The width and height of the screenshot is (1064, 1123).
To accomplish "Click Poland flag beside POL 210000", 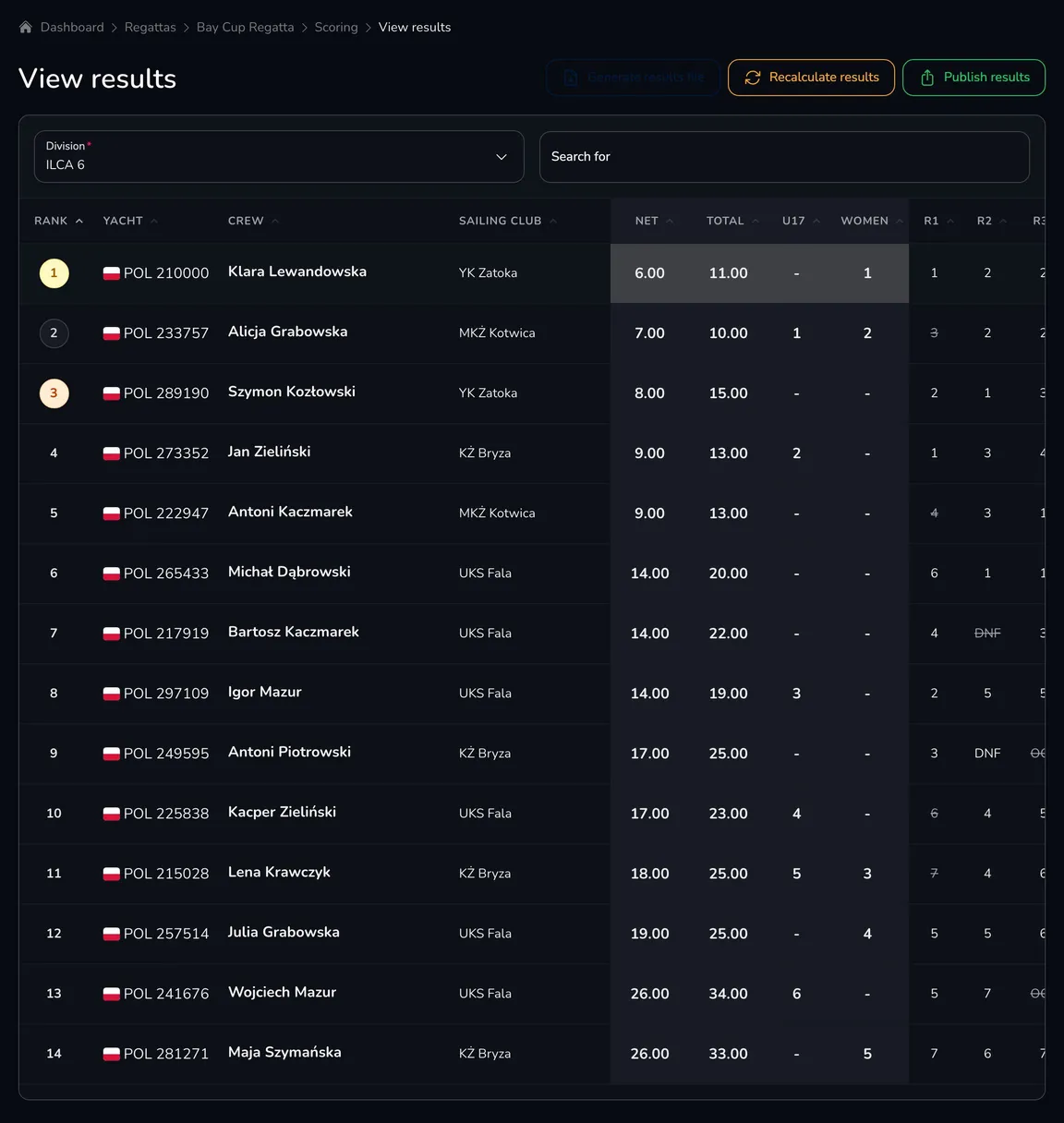I will 112,273.
